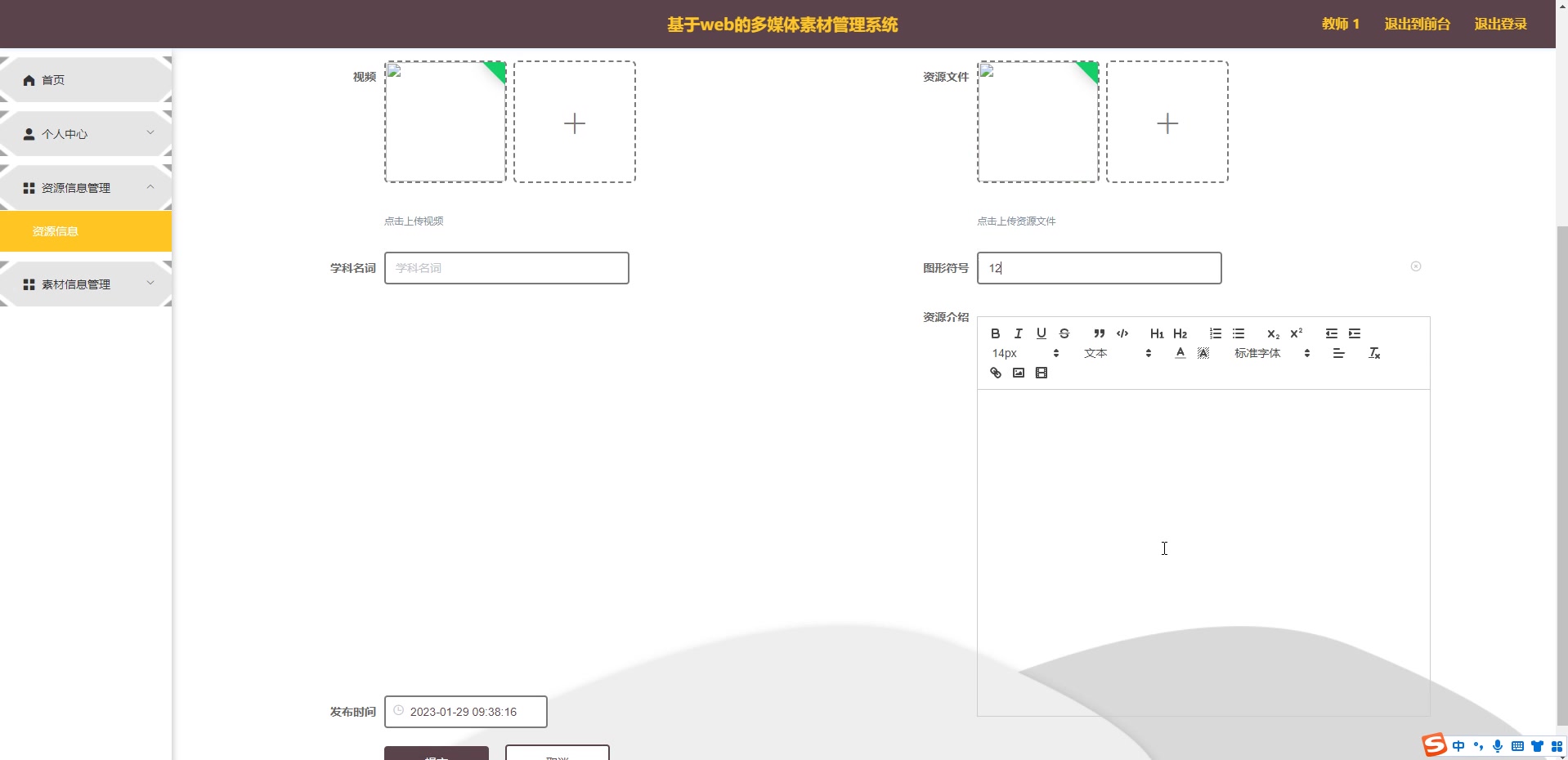This screenshot has height=760, width=1568.
Task: Click 点击上传视频 to upload a video
Action: pos(413,221)
